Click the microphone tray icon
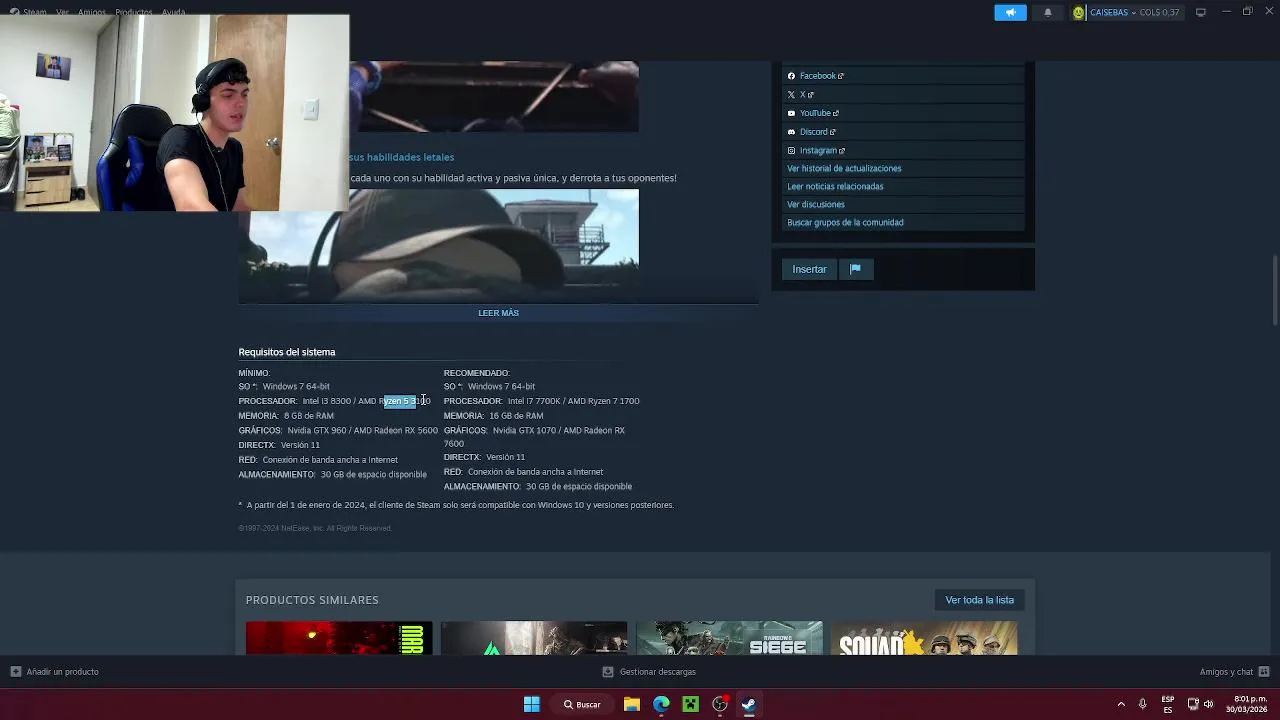 tap(1142, 704)
